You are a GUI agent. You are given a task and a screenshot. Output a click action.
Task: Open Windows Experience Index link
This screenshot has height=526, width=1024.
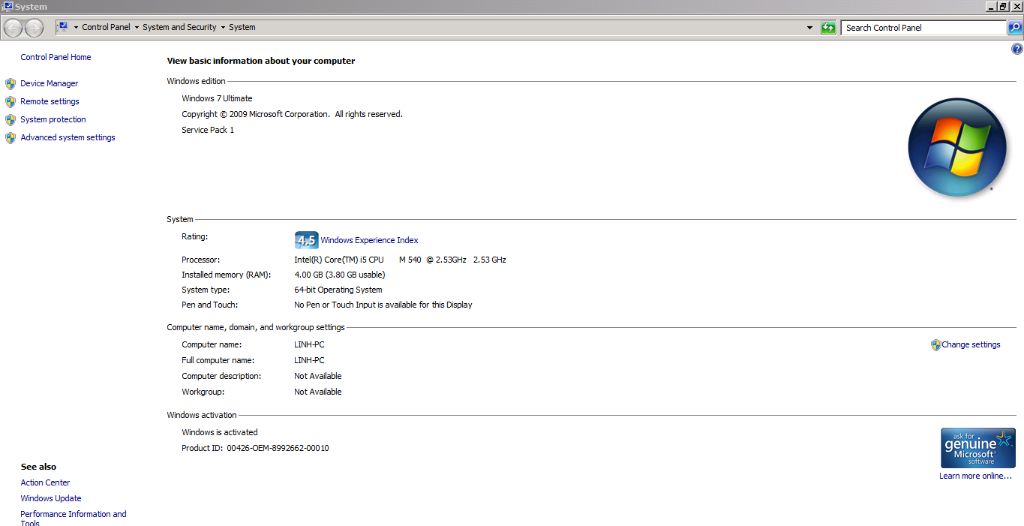[x=369, y=240]
